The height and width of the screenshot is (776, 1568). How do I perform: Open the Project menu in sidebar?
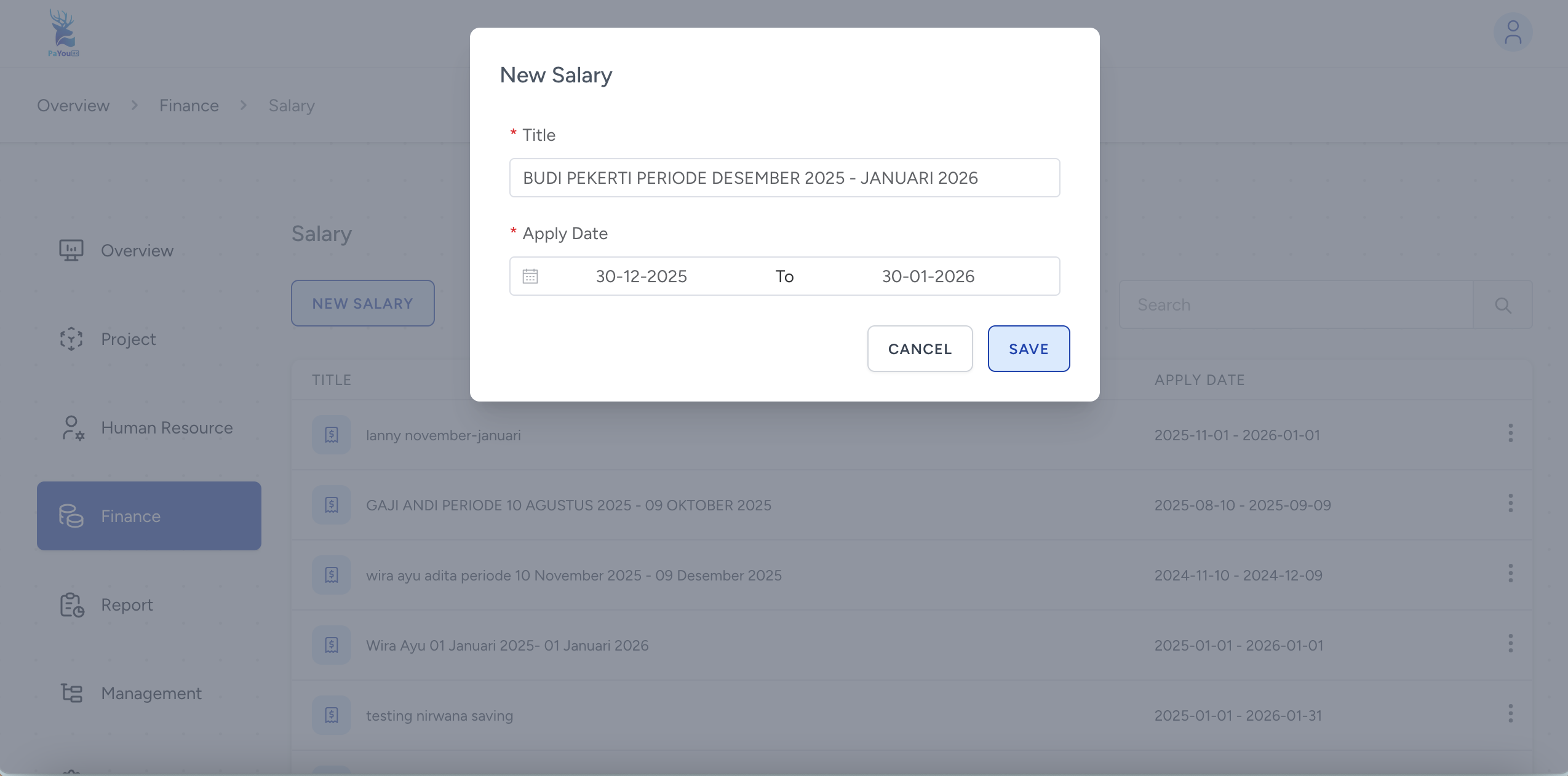tap(128, 339)
